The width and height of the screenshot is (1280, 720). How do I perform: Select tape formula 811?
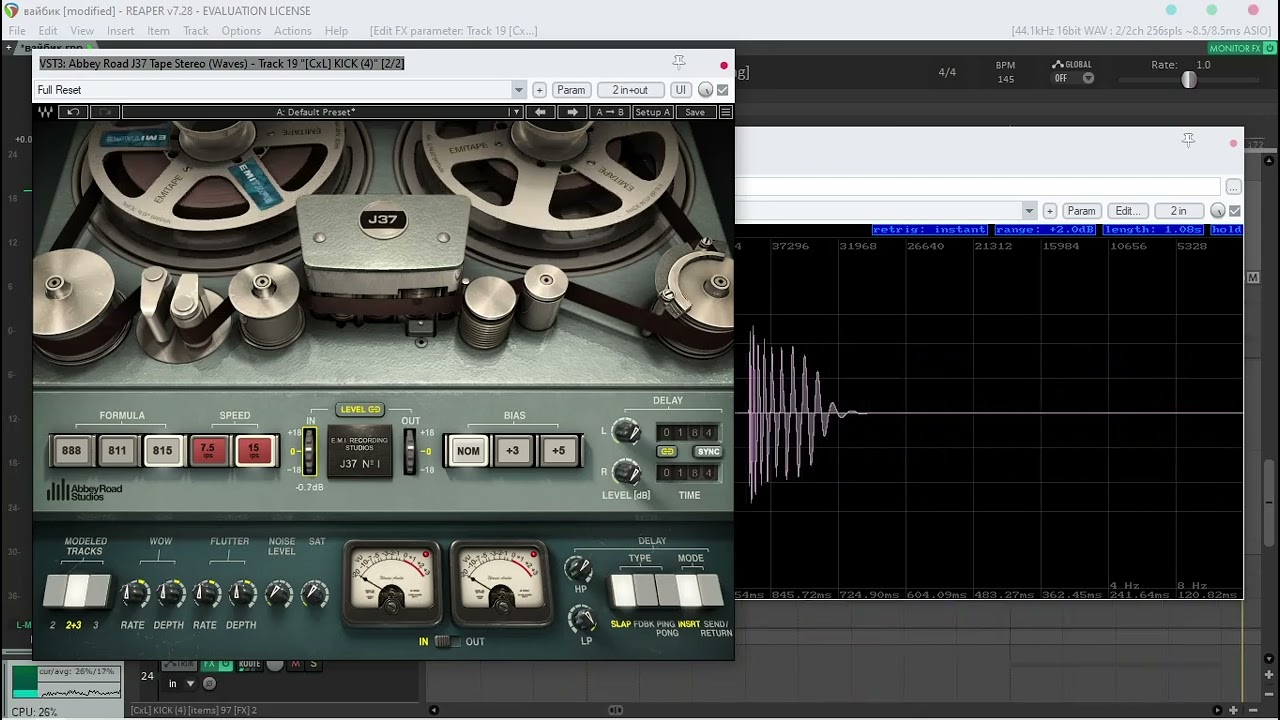tap(117, 451)
